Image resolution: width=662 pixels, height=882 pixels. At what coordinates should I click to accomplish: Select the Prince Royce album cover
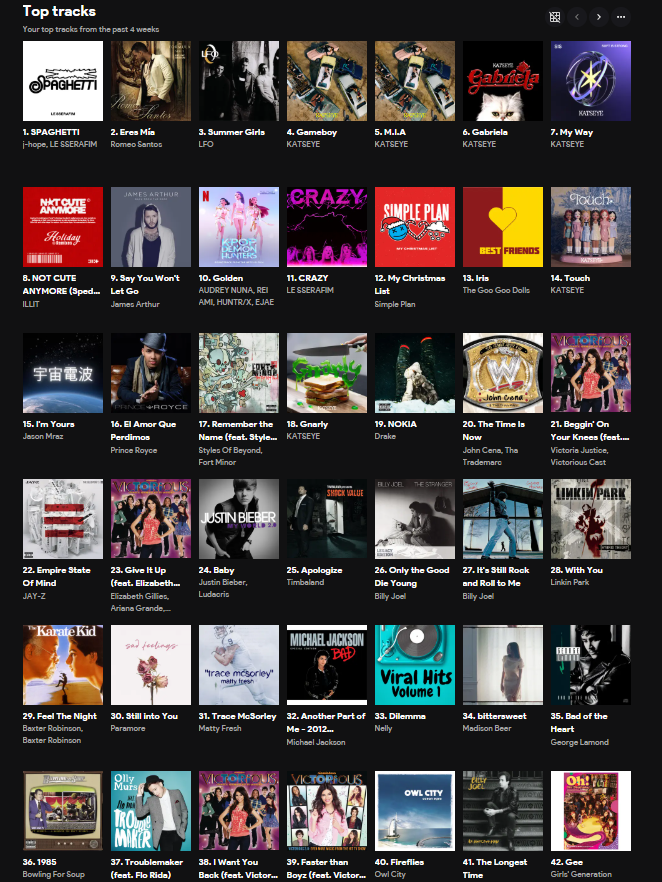151,373
